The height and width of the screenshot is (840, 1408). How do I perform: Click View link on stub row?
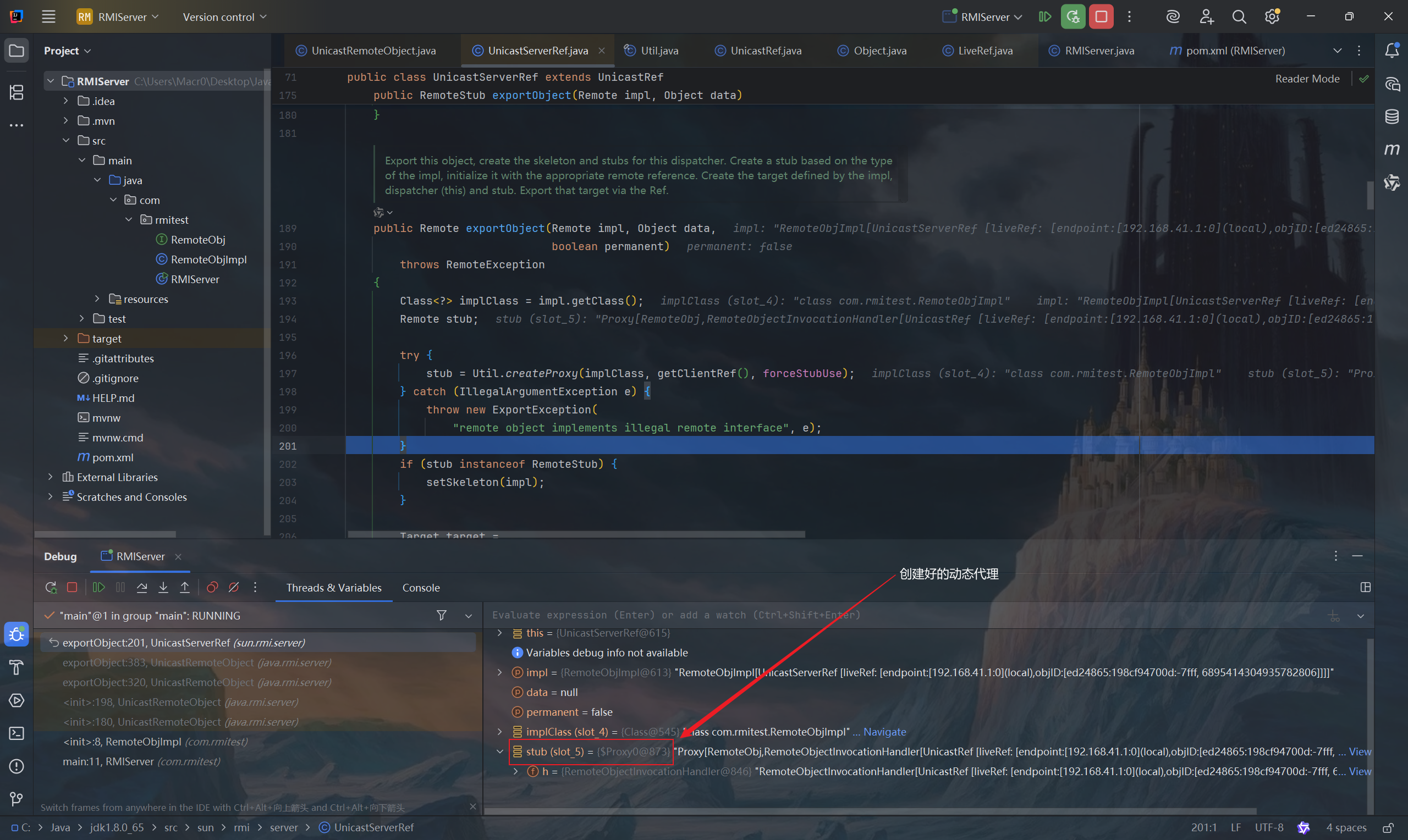[x=1360, y=751]
